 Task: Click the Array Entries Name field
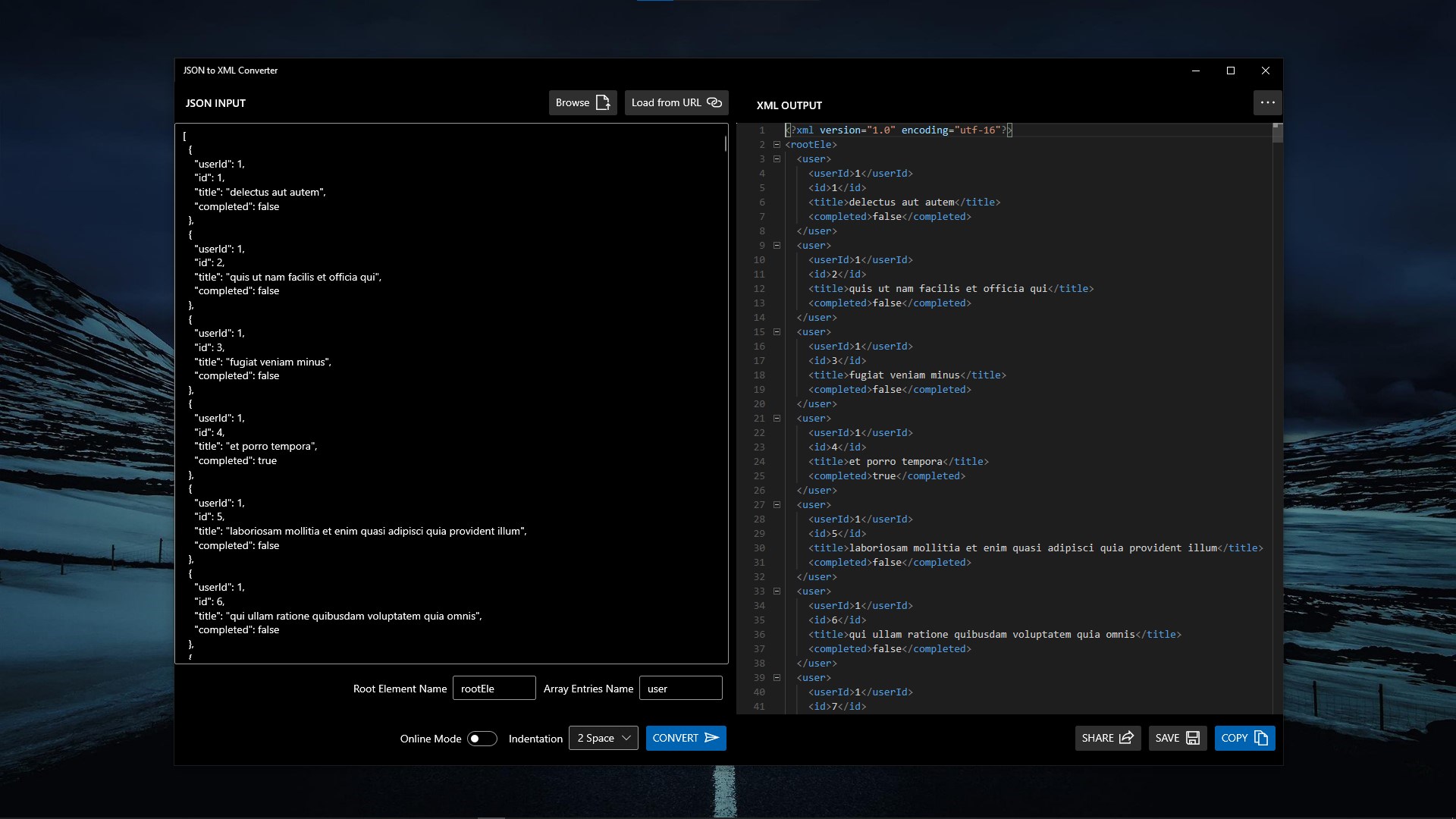coord(680,689)
